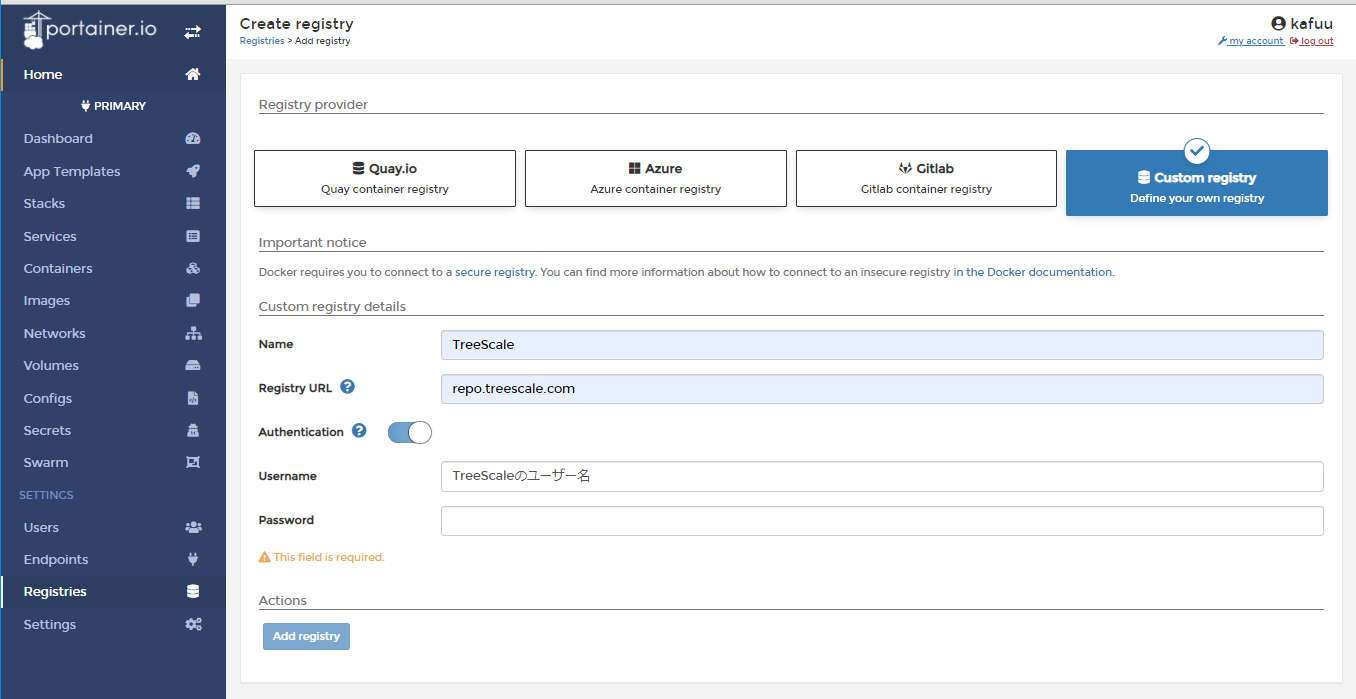
Task: Open the Configs page
Action: pos(113,398)
